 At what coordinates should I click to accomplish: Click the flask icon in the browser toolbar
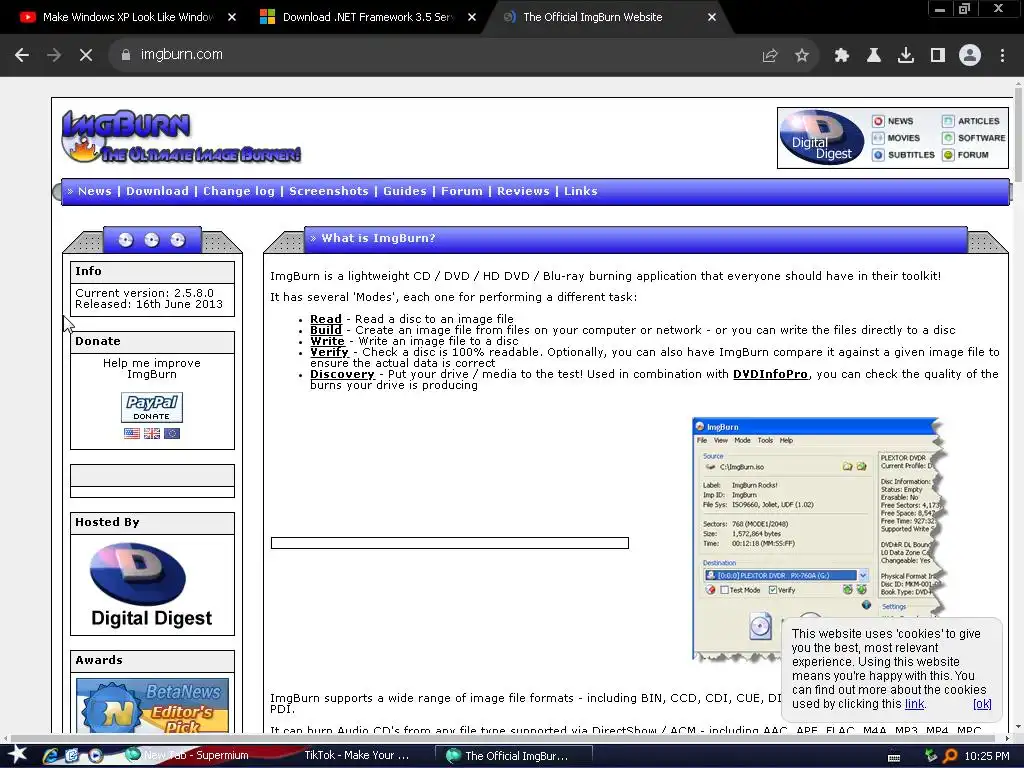click(x=874, y=56)
